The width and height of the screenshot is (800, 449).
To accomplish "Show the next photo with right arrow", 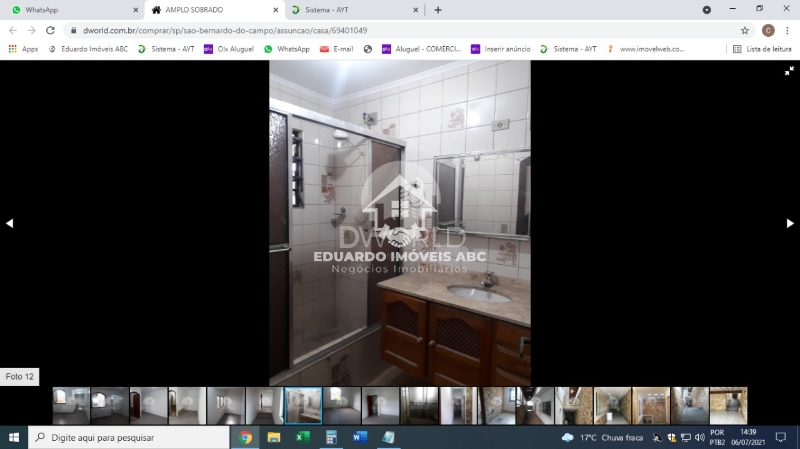I will click(790, 223).
